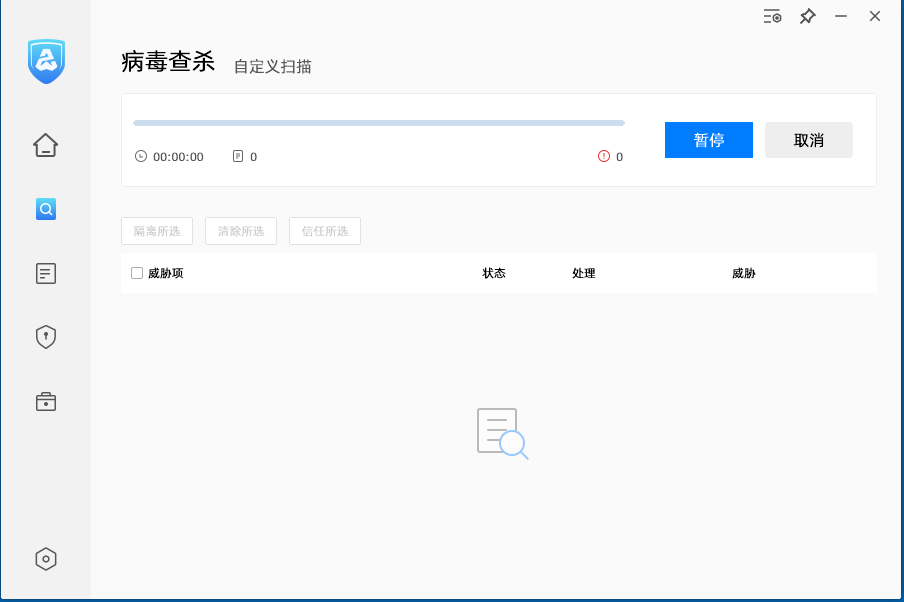Open settings hexagon icon at sidebar bottom
The height and width of the screenshot is (602, 904).
point(46,559)
